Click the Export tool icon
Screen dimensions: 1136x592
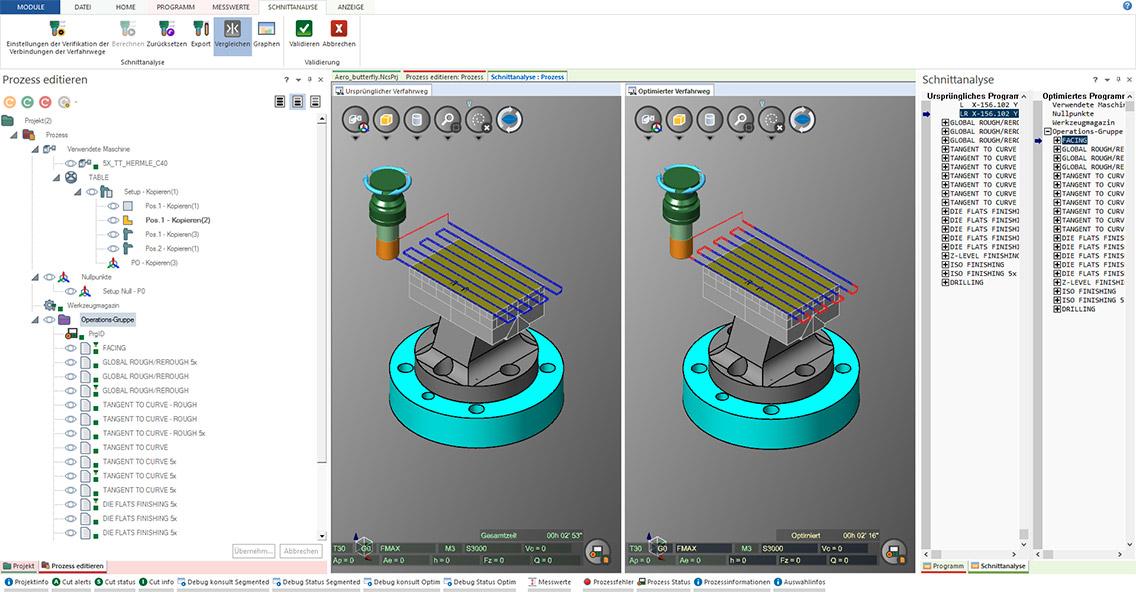tap(201, 30)
